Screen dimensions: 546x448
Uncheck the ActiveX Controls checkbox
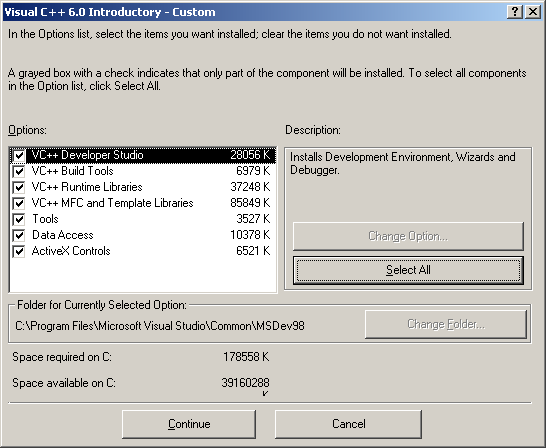coord(19,251)
